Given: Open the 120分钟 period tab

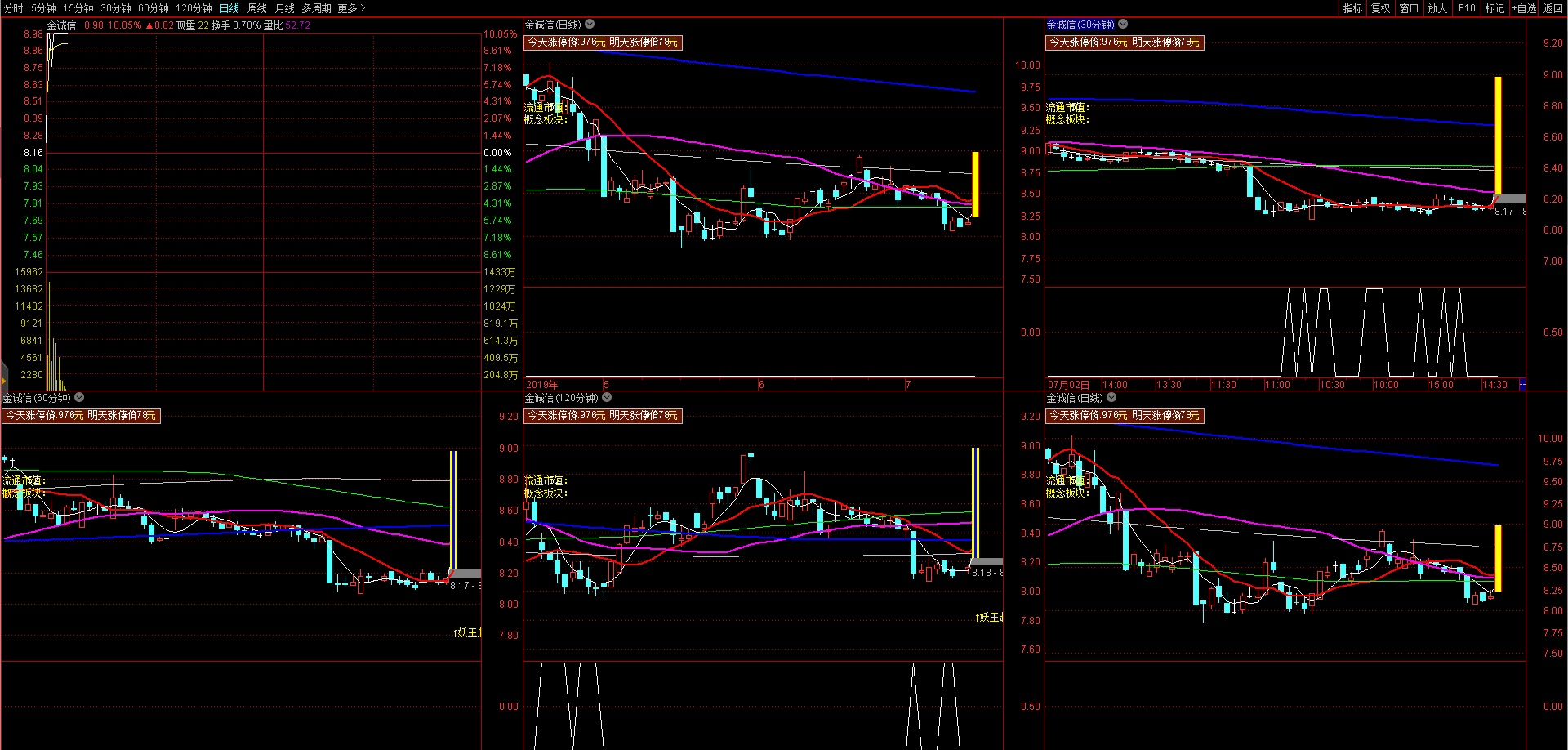Looking at the screenshot, I should click(194, 8).
